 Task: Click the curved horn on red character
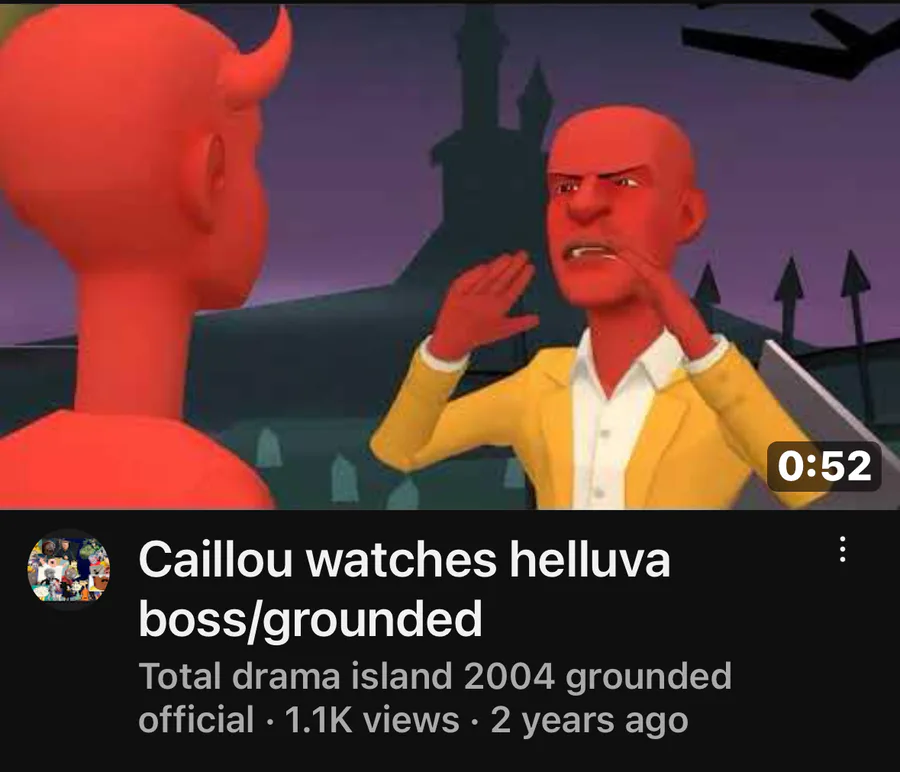(x=261, y=57)
